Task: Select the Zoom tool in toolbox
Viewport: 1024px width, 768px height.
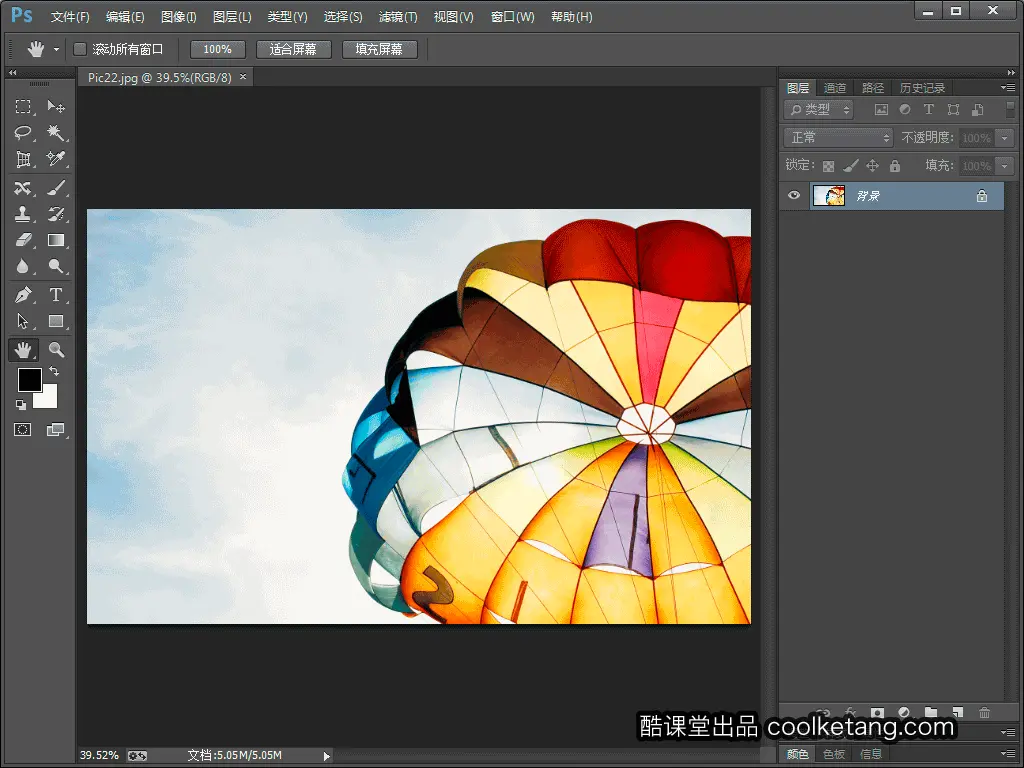Action: 56,350
